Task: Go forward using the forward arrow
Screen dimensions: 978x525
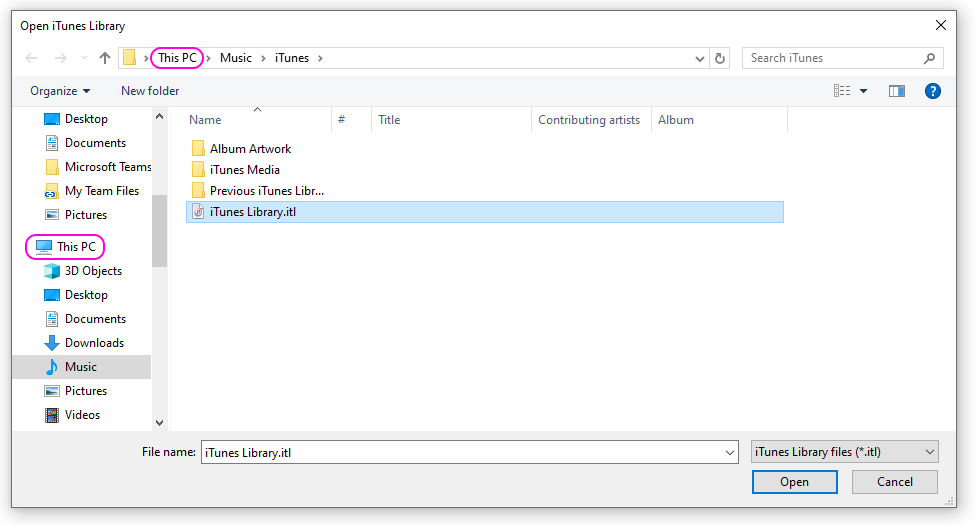Action: [x=61, y=58]
